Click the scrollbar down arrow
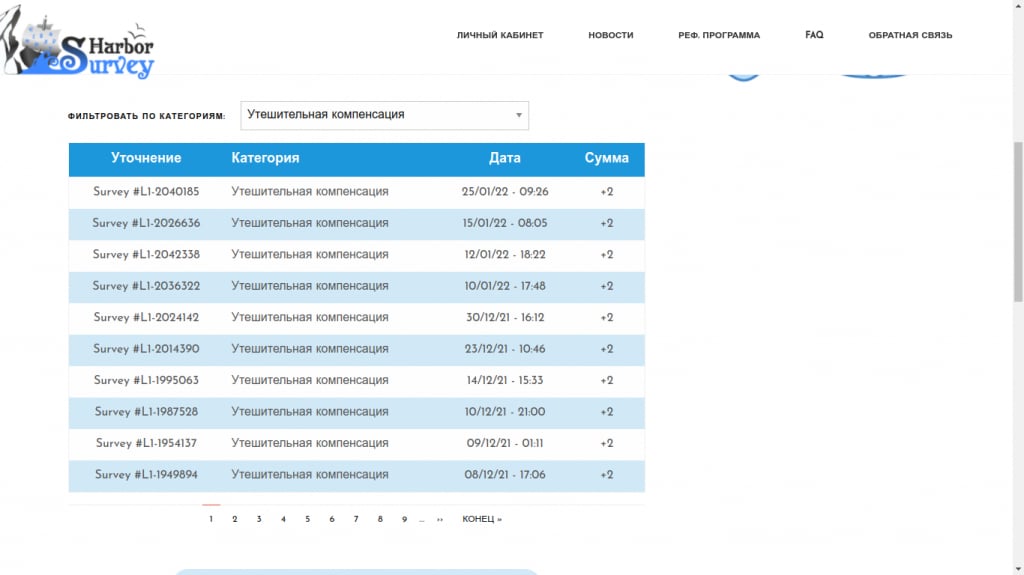1024x575 pixels. click(x=1018, y=570)
